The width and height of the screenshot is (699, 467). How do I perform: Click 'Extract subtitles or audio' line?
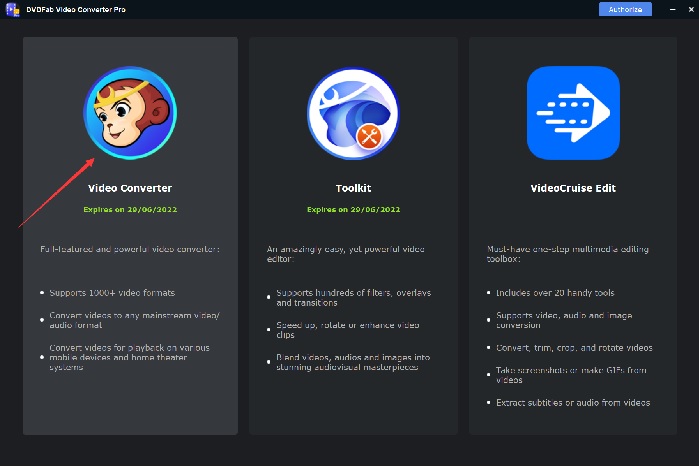(x=573, y=402)
